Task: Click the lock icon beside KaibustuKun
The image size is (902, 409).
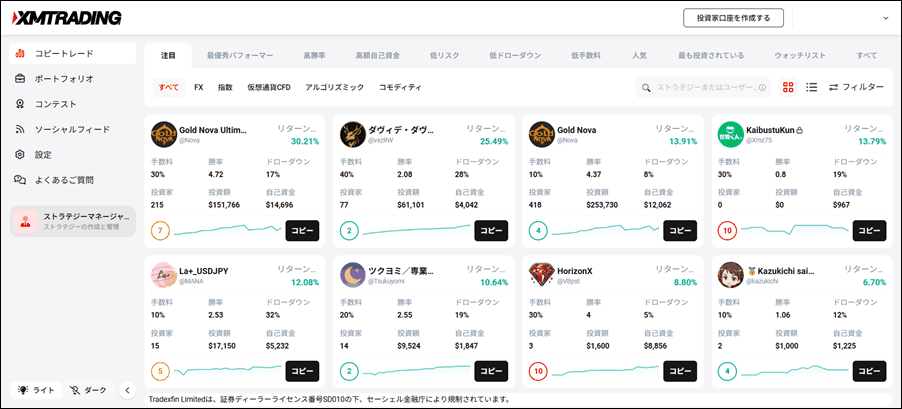Action: (x=800, y=131)
